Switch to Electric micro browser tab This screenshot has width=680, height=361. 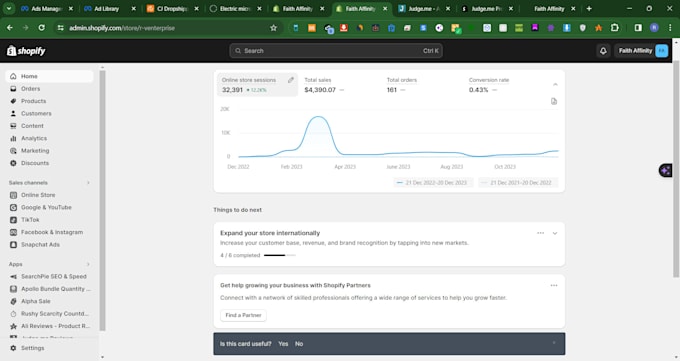(x=235, y=9)
